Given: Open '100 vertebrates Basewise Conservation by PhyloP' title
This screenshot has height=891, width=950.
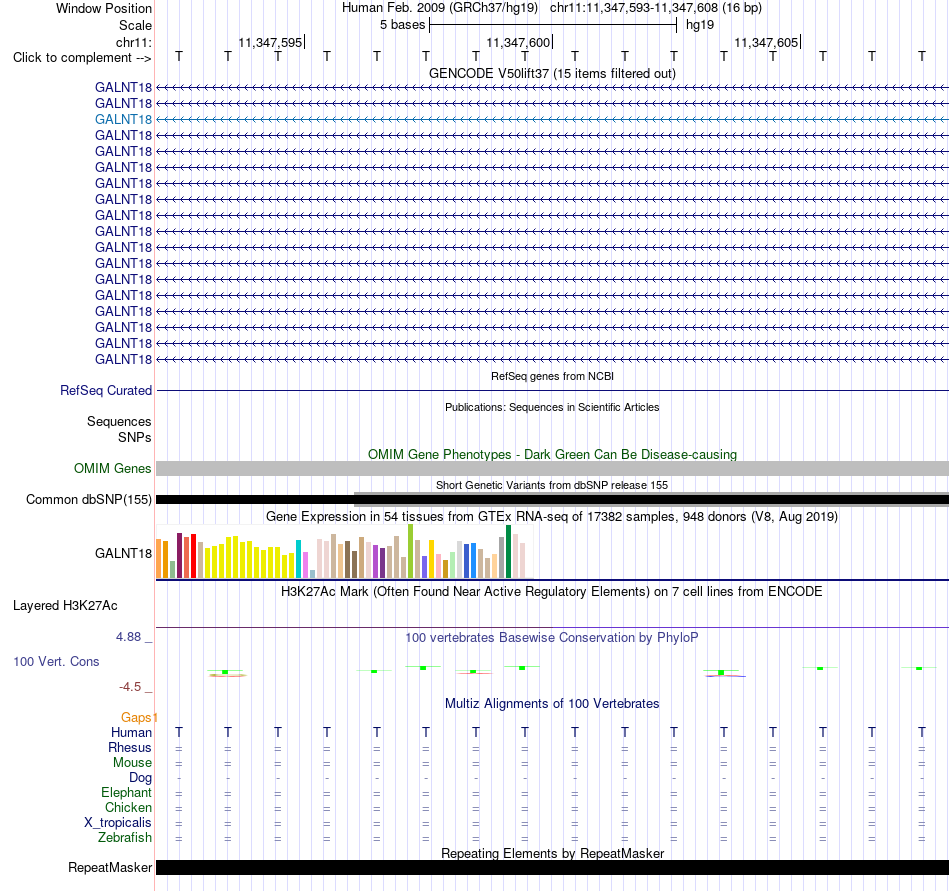Looking at the screenshot, I should (552, 637).
